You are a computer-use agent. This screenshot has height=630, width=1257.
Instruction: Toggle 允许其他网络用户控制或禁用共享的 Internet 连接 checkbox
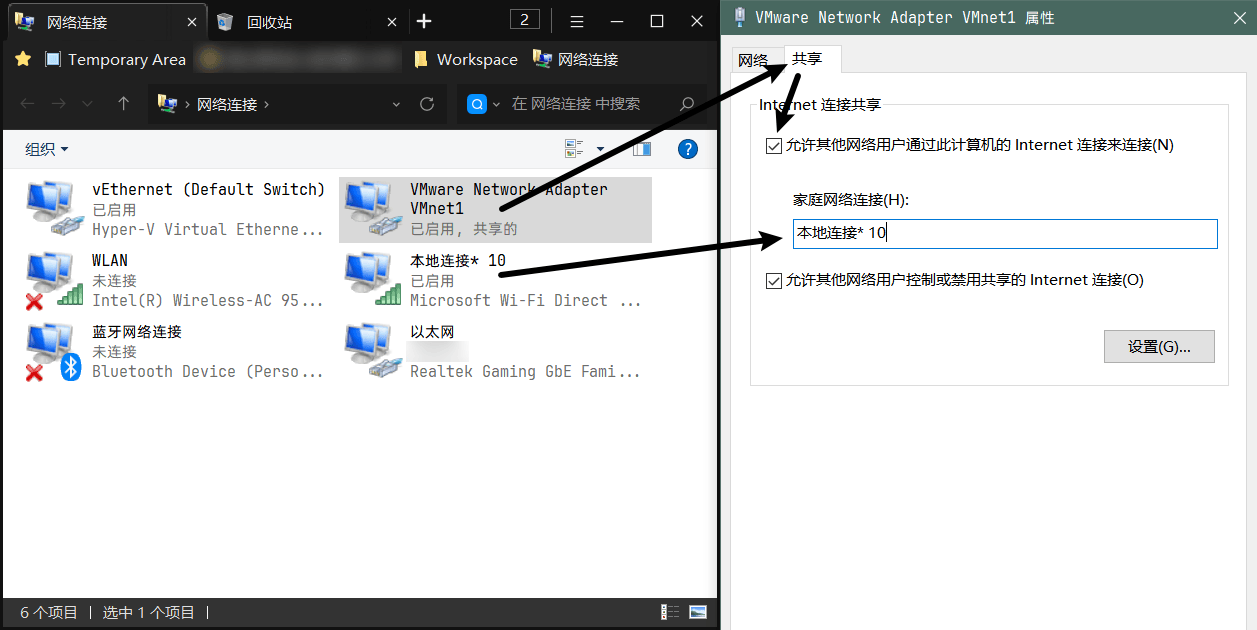click(x=773, y=281)
